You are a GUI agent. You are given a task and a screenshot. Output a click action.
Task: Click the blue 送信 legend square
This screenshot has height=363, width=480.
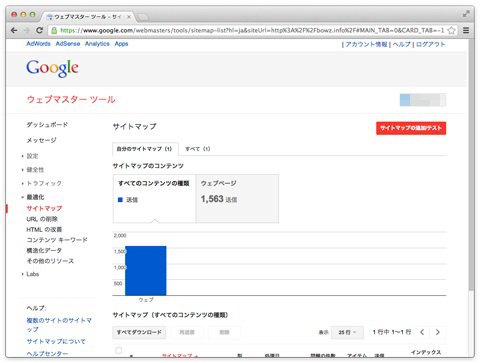pyautogui.click(x=120, y=200)
